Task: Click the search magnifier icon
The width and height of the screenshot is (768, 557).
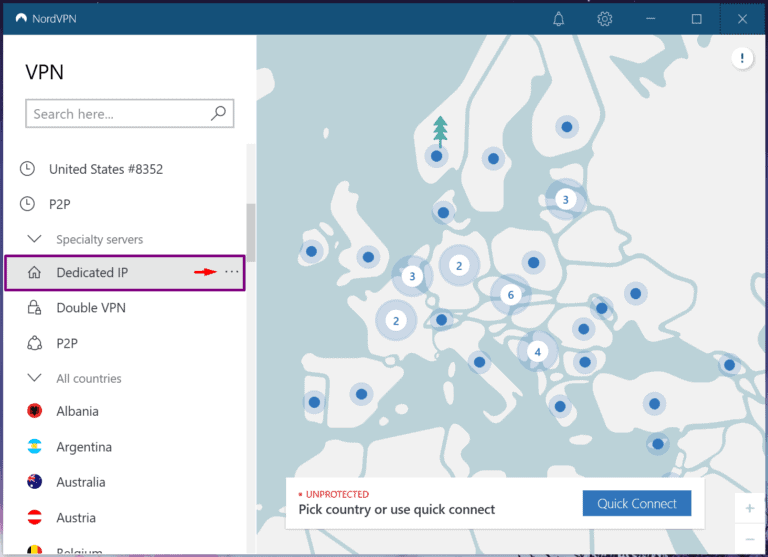Action: (219, 114)
